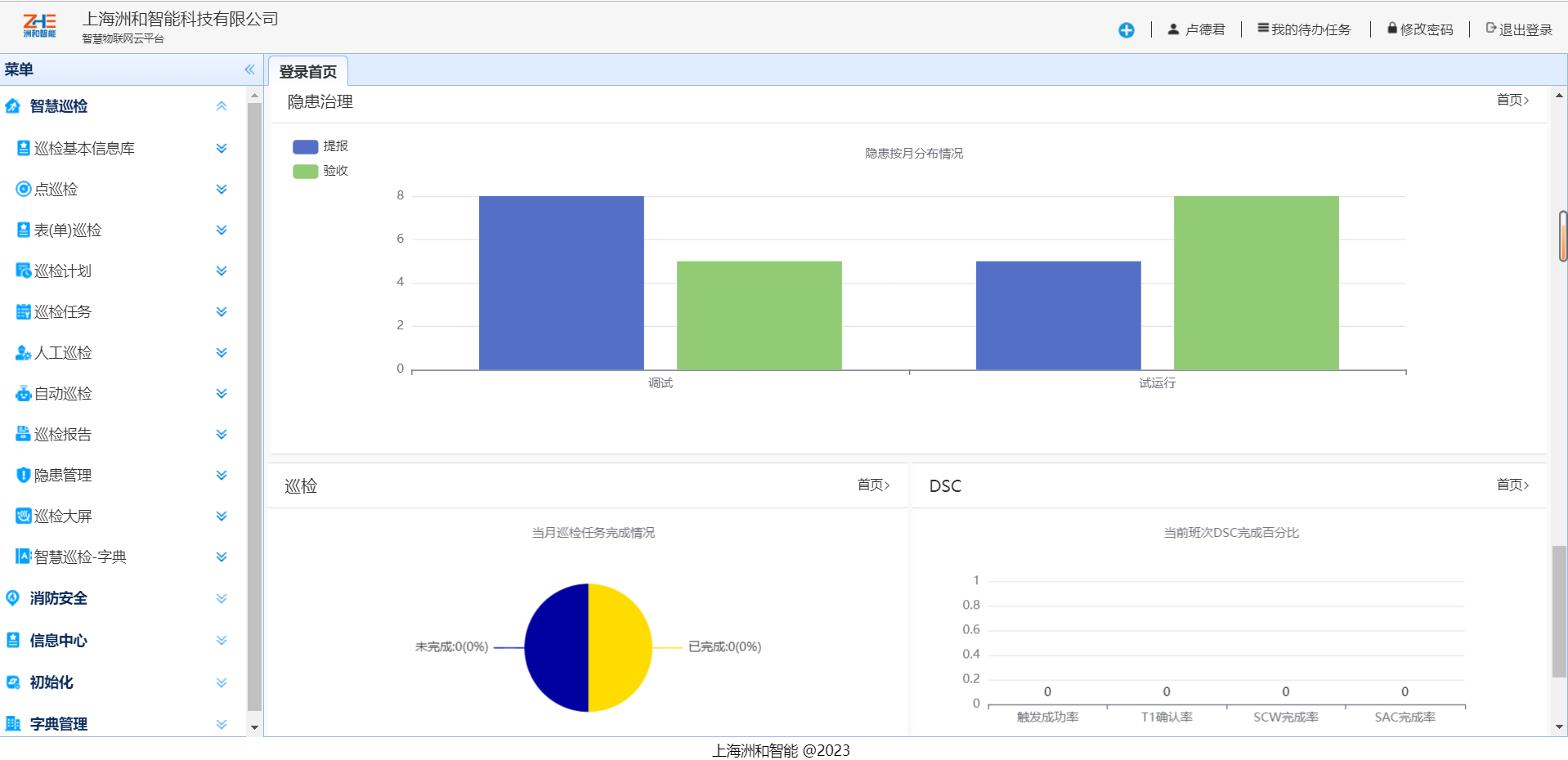Click the sidebar scroll-down arrow
The image size is (1568, 760).
[254, 726]
